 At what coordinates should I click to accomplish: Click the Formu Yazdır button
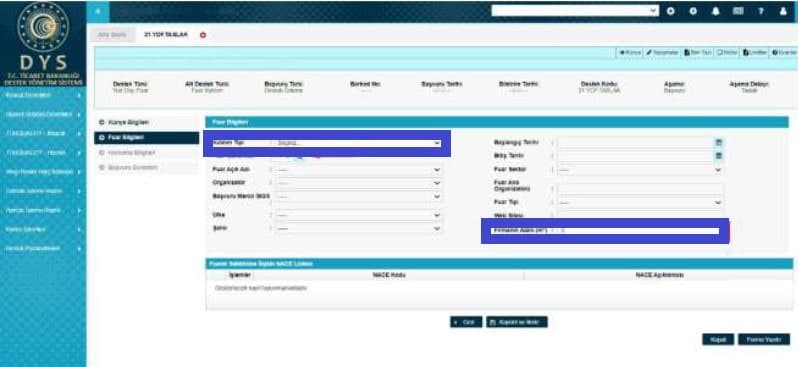point(764,340)
